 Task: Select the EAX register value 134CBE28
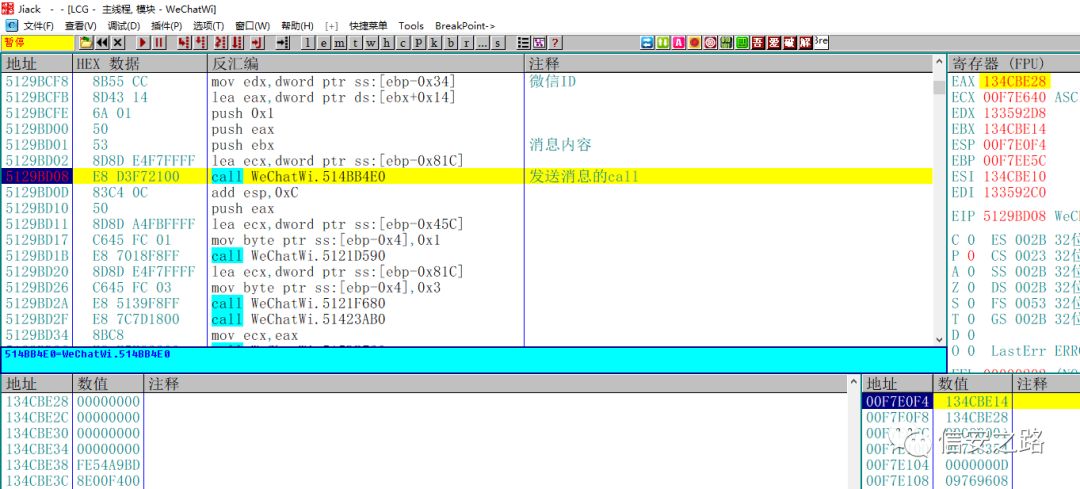click(x=1015, y=81)
